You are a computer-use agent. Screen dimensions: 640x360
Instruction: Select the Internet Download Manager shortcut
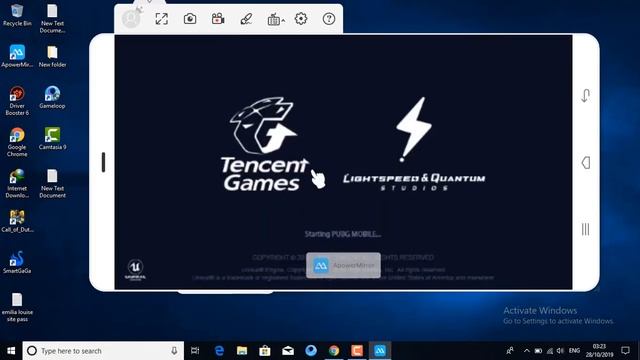17,184
